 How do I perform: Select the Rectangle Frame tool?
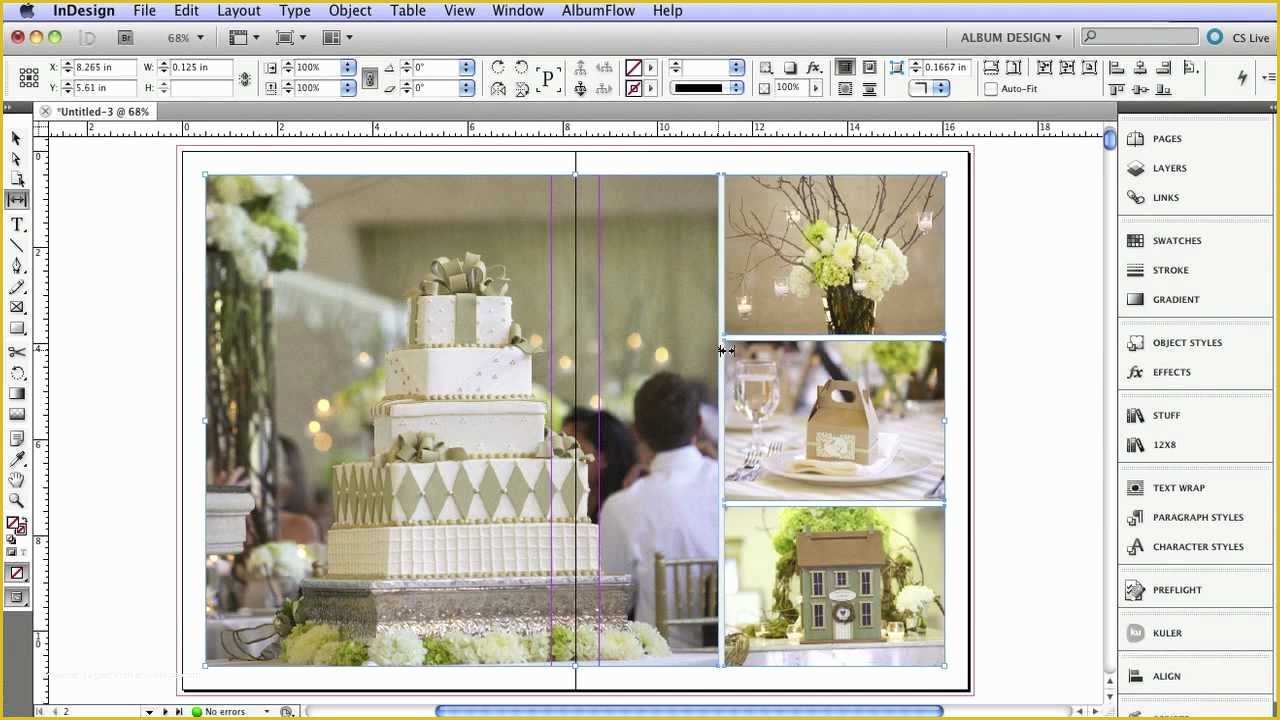click(17, 308)
